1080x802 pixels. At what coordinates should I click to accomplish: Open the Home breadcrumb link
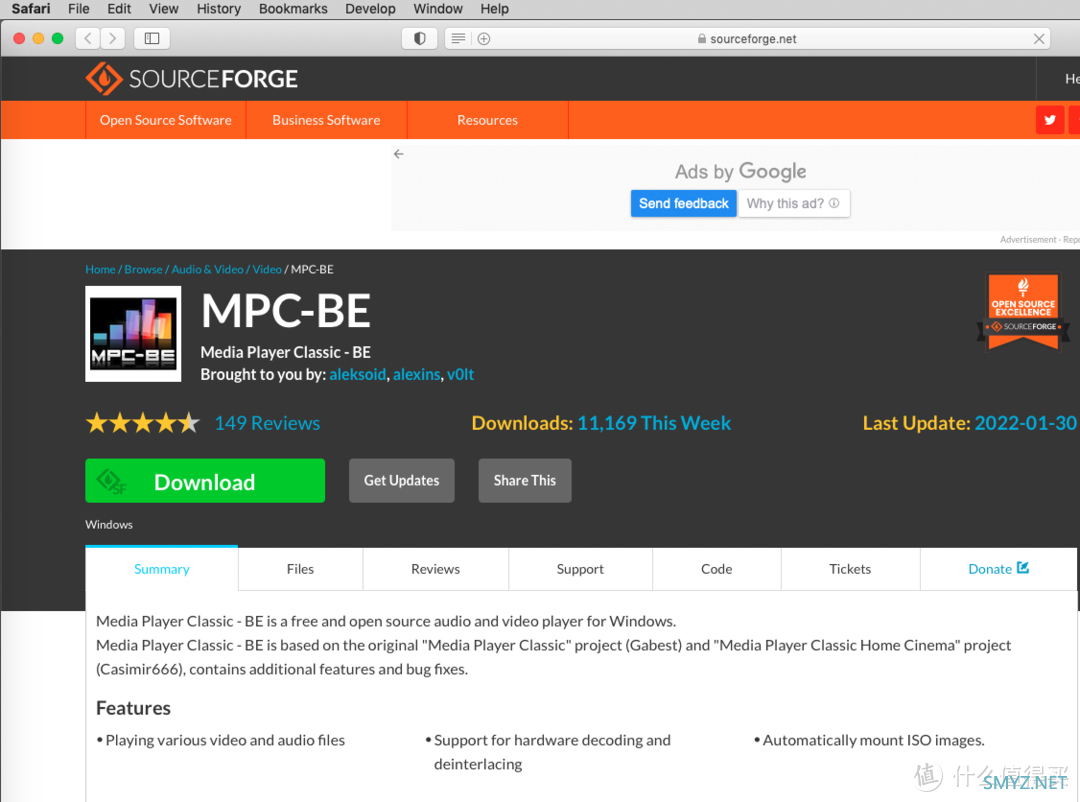point(100,269)
